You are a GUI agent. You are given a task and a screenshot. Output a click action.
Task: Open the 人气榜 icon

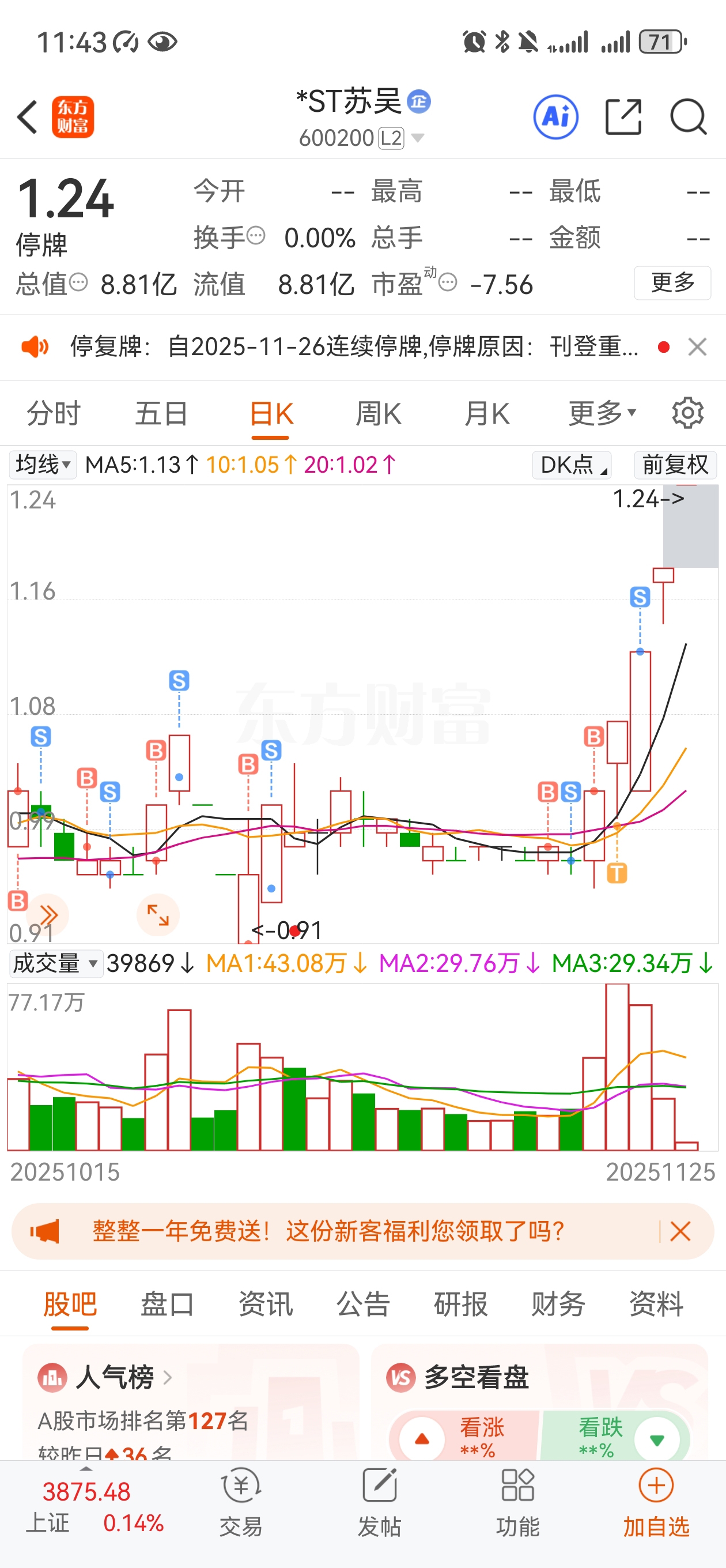click(x=52, y=1378)
